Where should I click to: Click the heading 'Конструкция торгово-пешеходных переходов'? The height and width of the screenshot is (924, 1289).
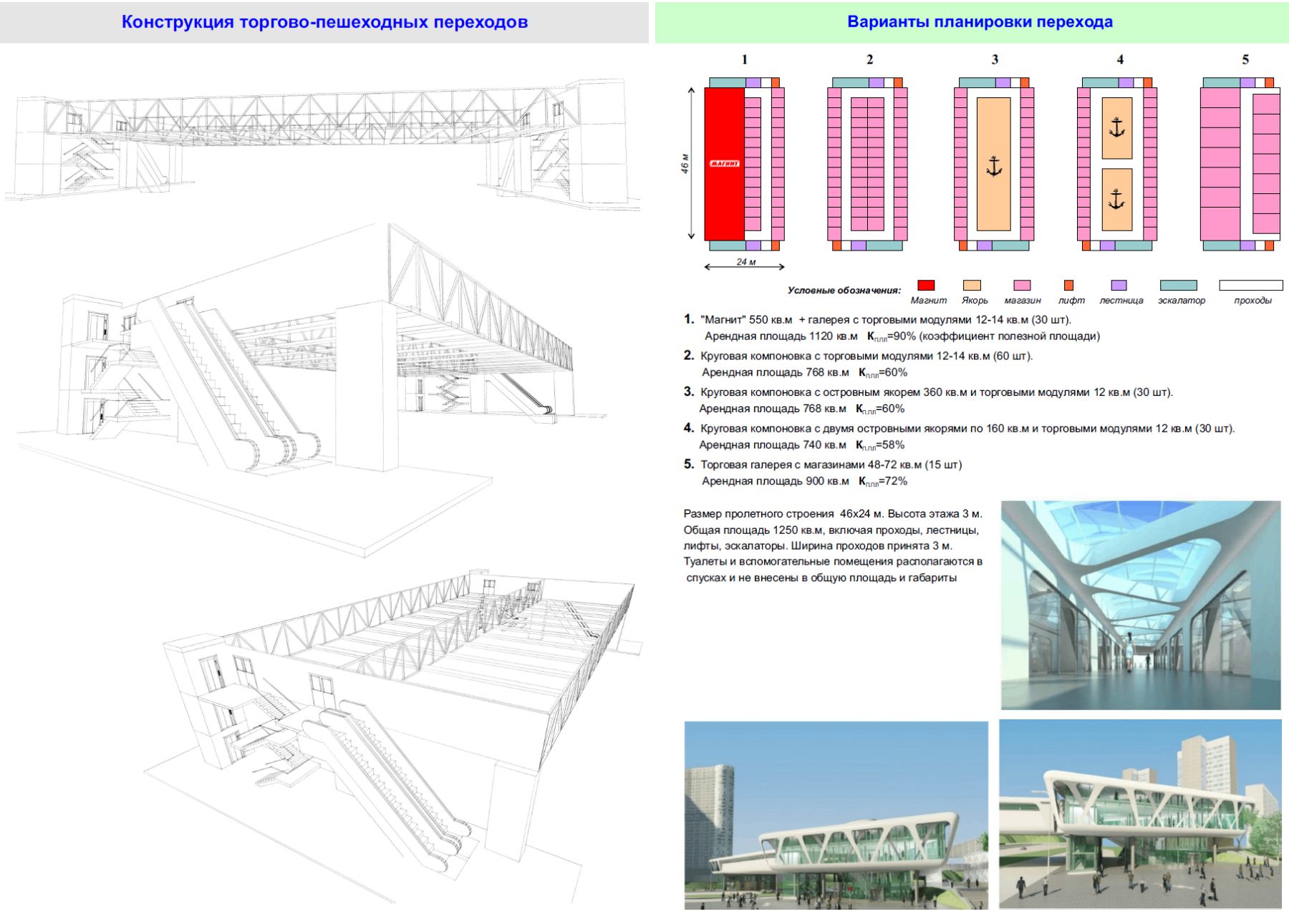[324, 21]
